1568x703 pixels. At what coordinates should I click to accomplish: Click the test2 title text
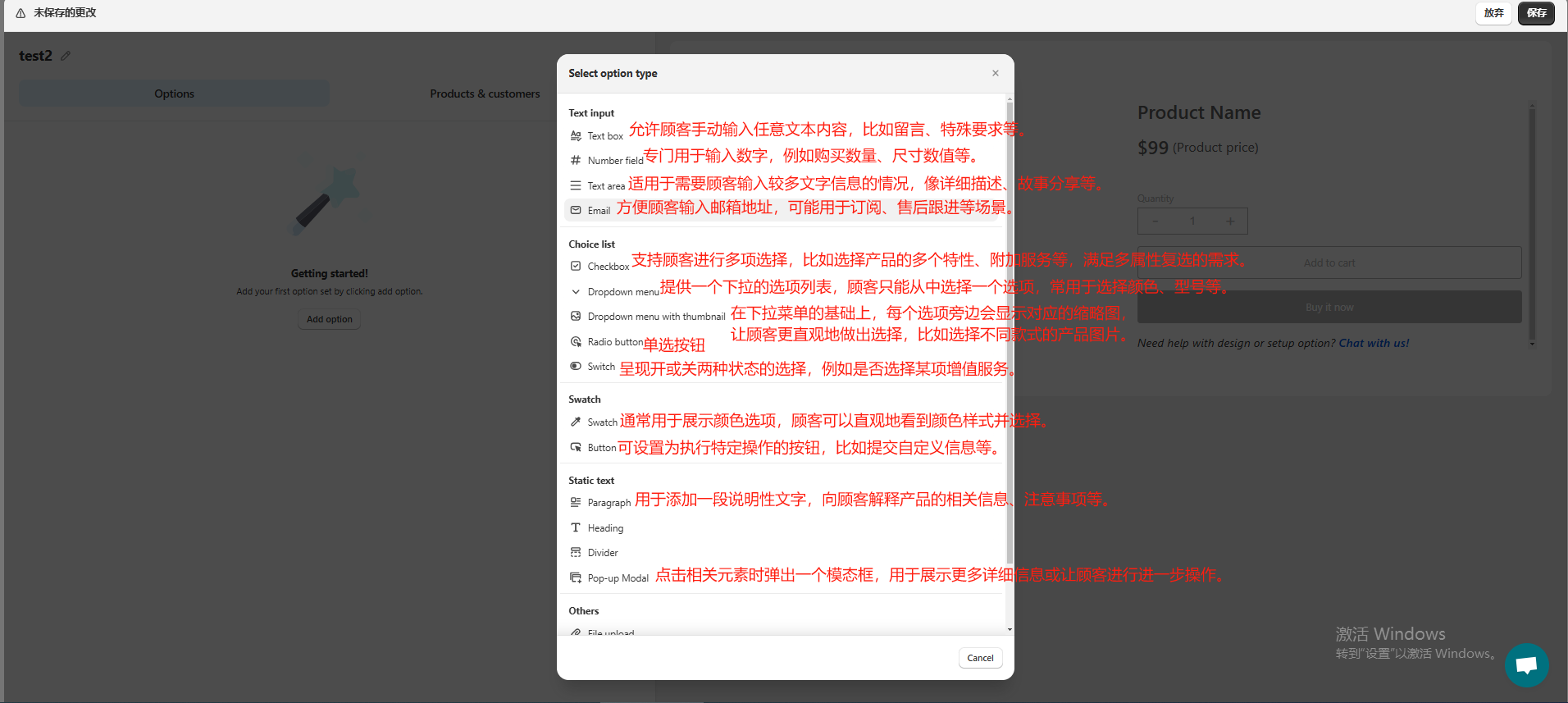(35, 56)
